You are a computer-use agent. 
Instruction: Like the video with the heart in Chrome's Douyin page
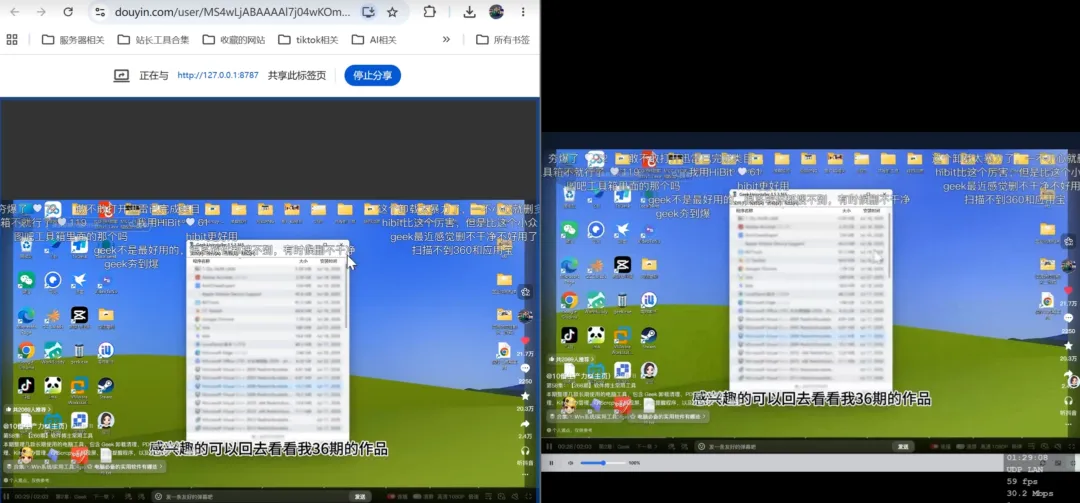(x=525, y=340)
